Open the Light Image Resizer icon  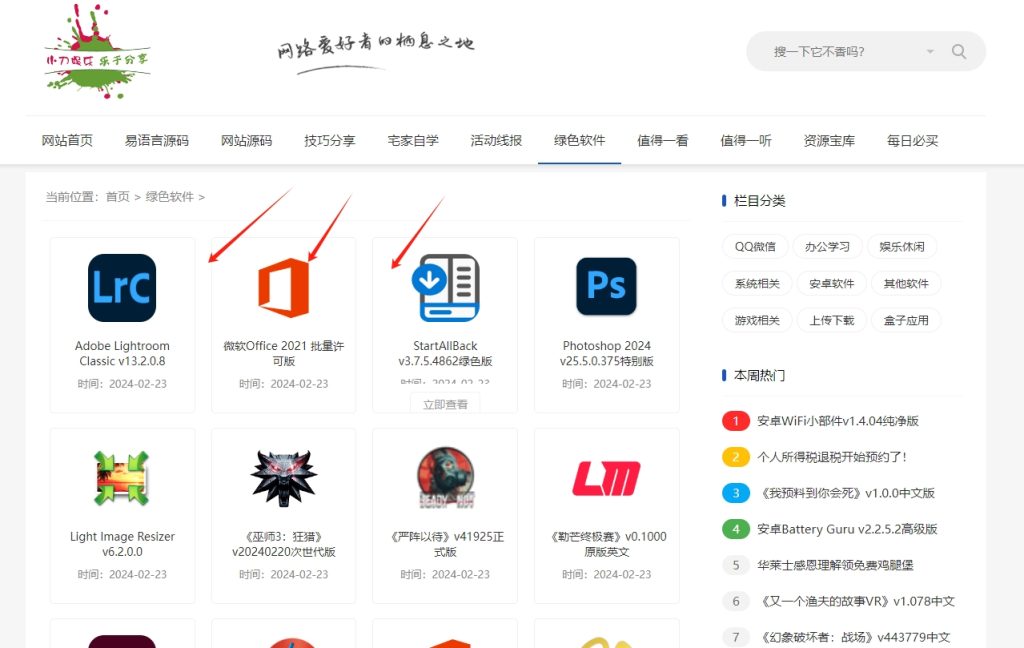coord(122,478)
